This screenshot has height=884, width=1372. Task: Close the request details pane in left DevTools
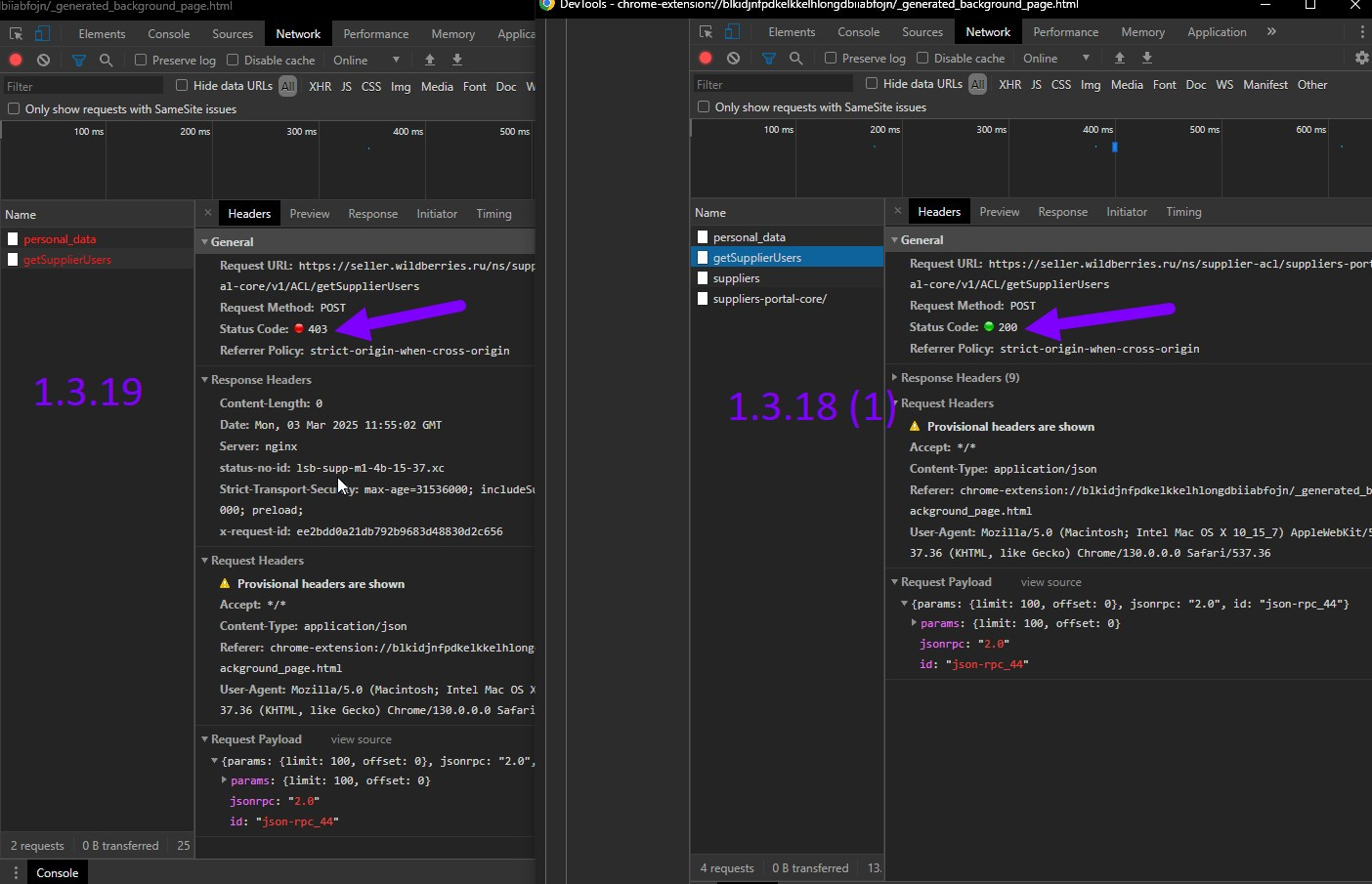tap(208, 213)
